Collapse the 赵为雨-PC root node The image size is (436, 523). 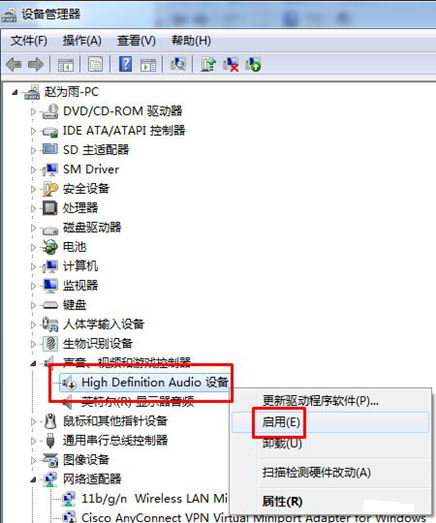[15, 92]
